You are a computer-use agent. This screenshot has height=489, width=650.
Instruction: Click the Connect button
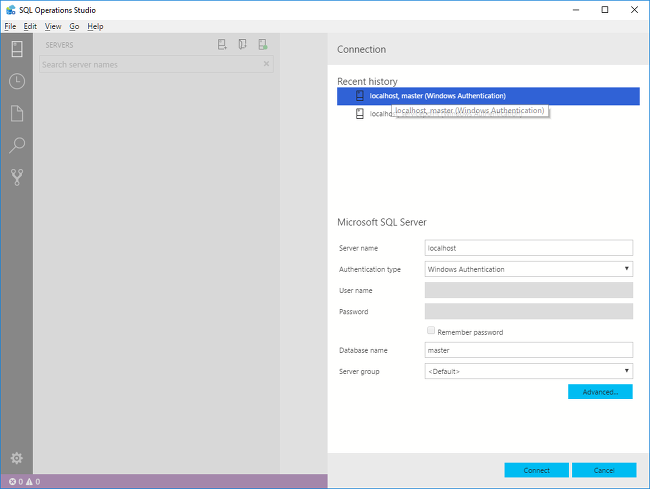536,470
